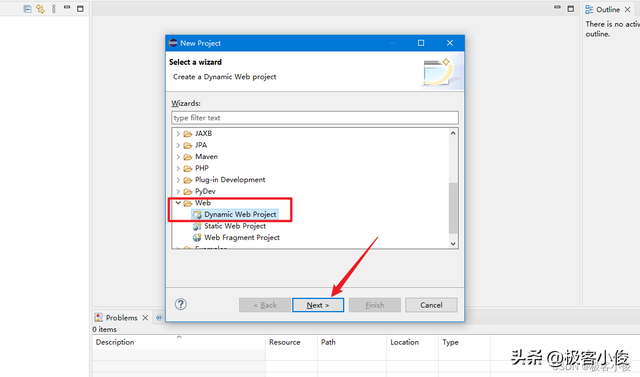
Task: Select the Plug-in Development label
Action: 230,180
